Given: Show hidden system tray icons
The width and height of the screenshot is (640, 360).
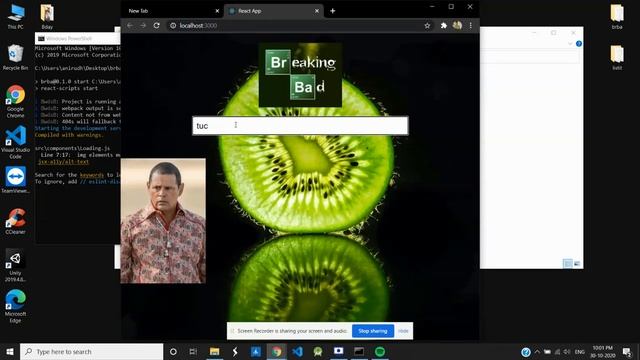Looking at the screenshot, I should pyautogui.click(x=537, y=351).
